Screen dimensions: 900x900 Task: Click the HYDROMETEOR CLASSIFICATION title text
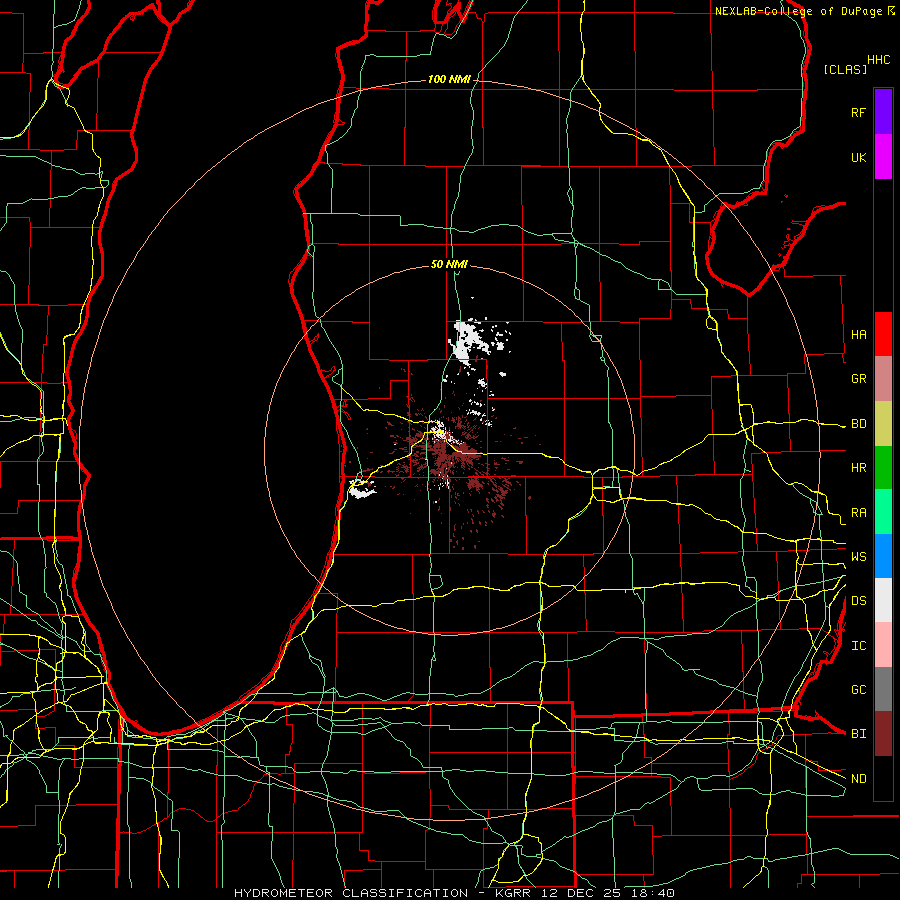click(x=351, y=893)
